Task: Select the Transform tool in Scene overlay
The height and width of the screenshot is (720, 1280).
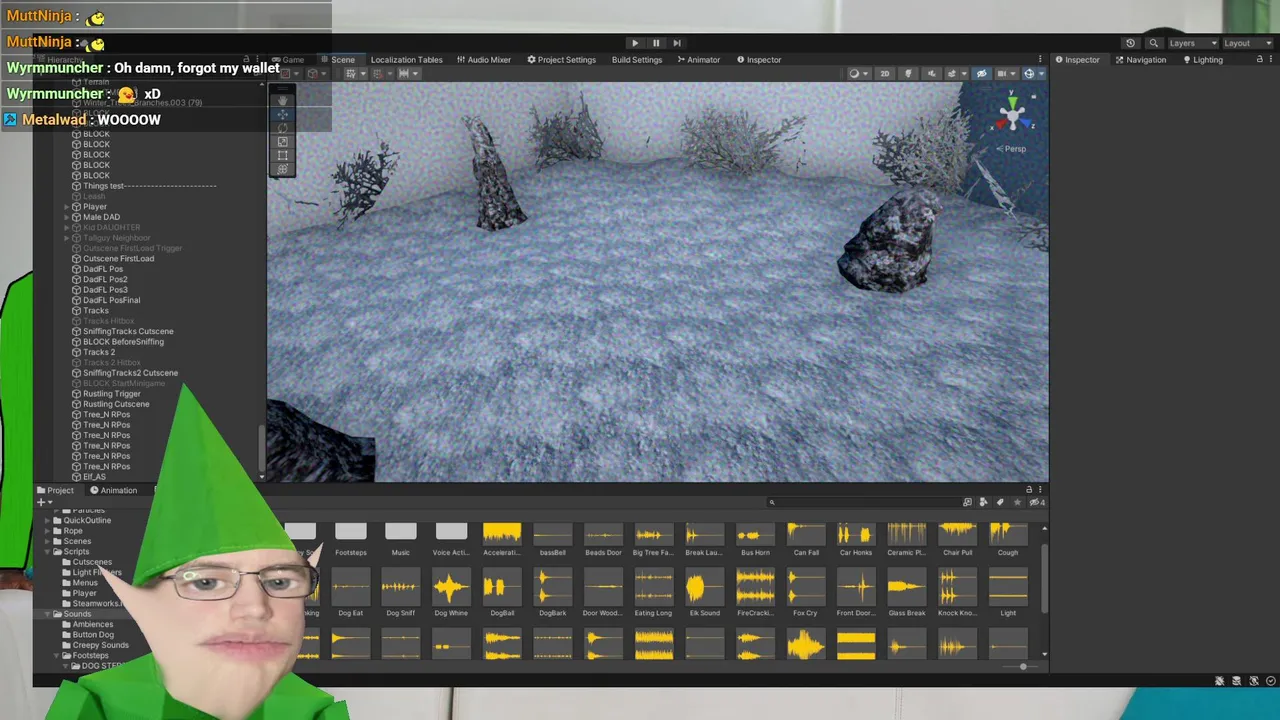Action: (x=283, y=168)
